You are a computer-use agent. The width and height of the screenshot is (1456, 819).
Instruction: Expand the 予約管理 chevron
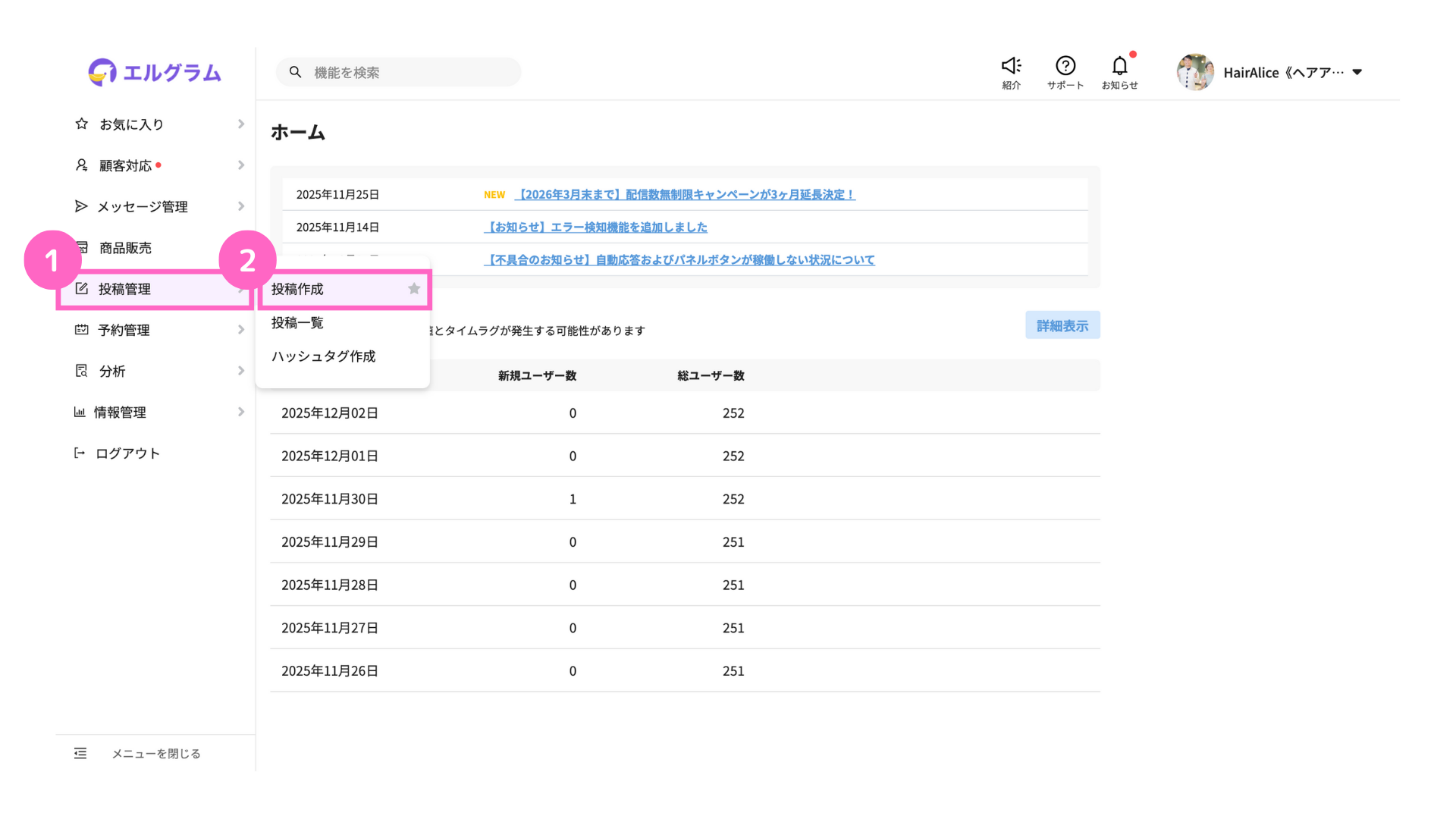pyautogui.click(x=241, y=330)
